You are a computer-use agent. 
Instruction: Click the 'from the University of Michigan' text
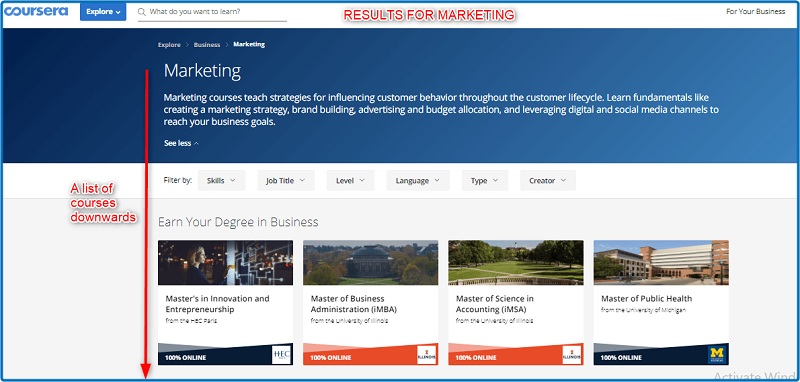pyautogui.click(x=643, y=310)
